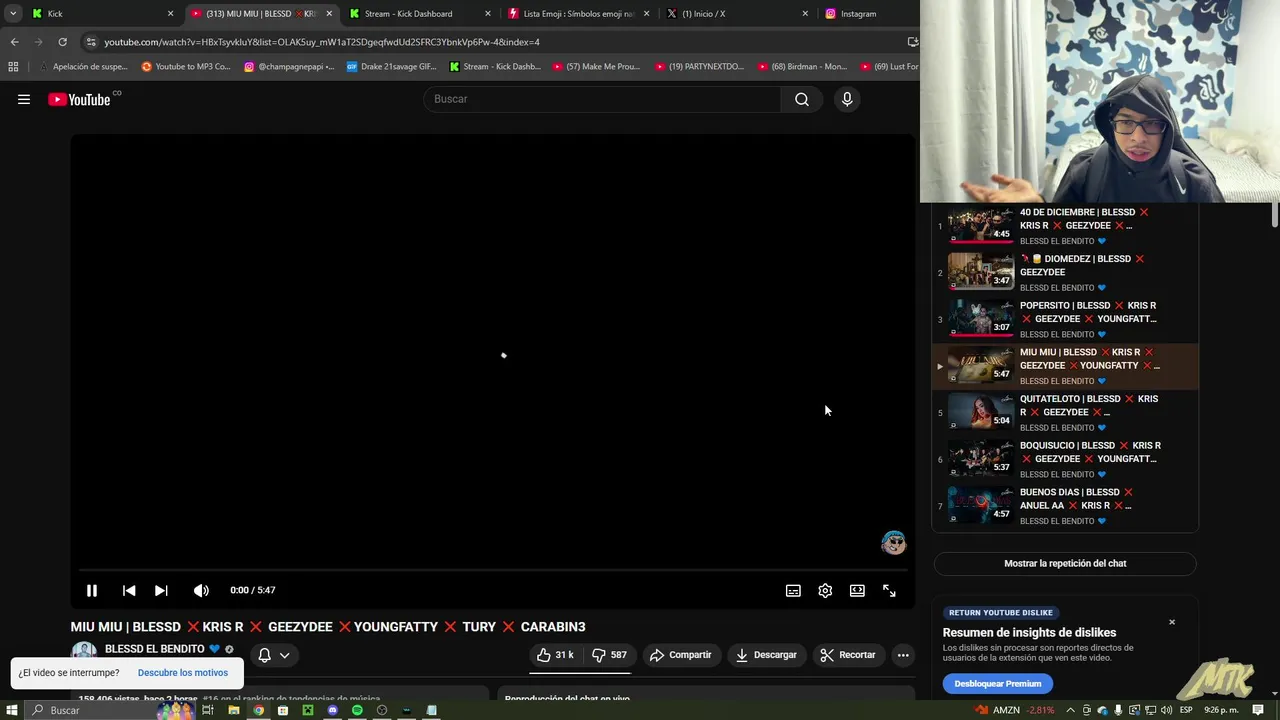Switch to theater mode
Image resolution: width=1280 pixels, height=720 pixels.
click(857, 590)
